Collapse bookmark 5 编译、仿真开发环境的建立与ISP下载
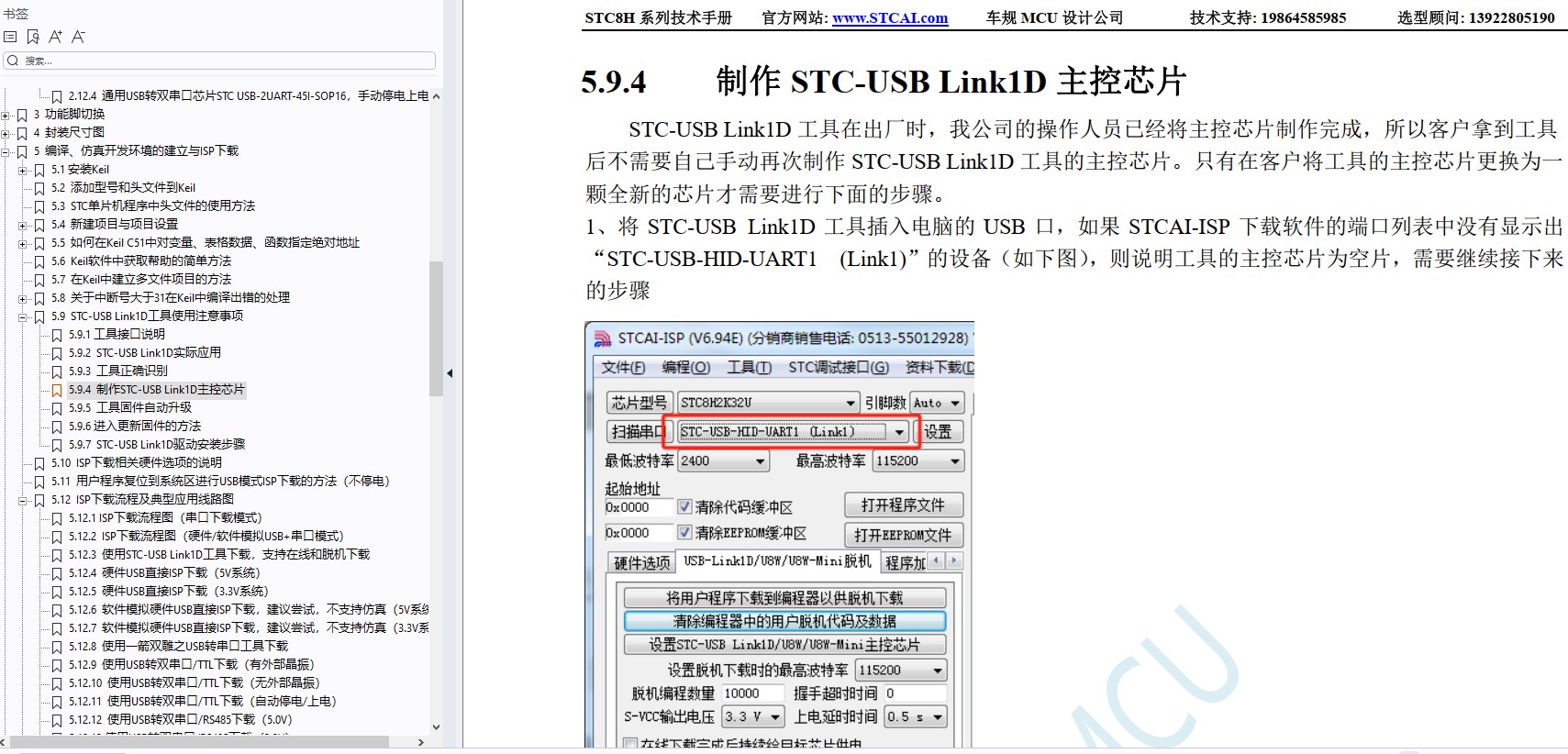 point(6,151)
